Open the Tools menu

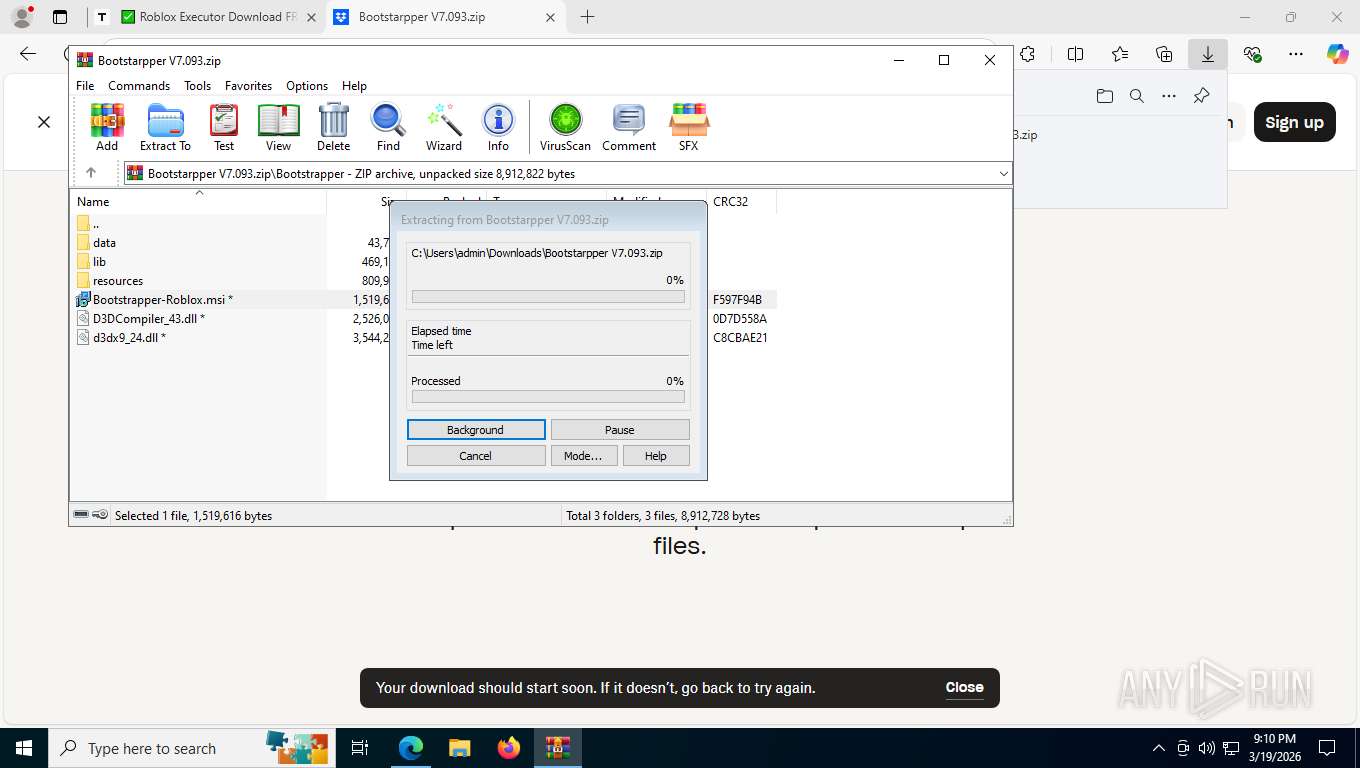click(x=197, y=86)
